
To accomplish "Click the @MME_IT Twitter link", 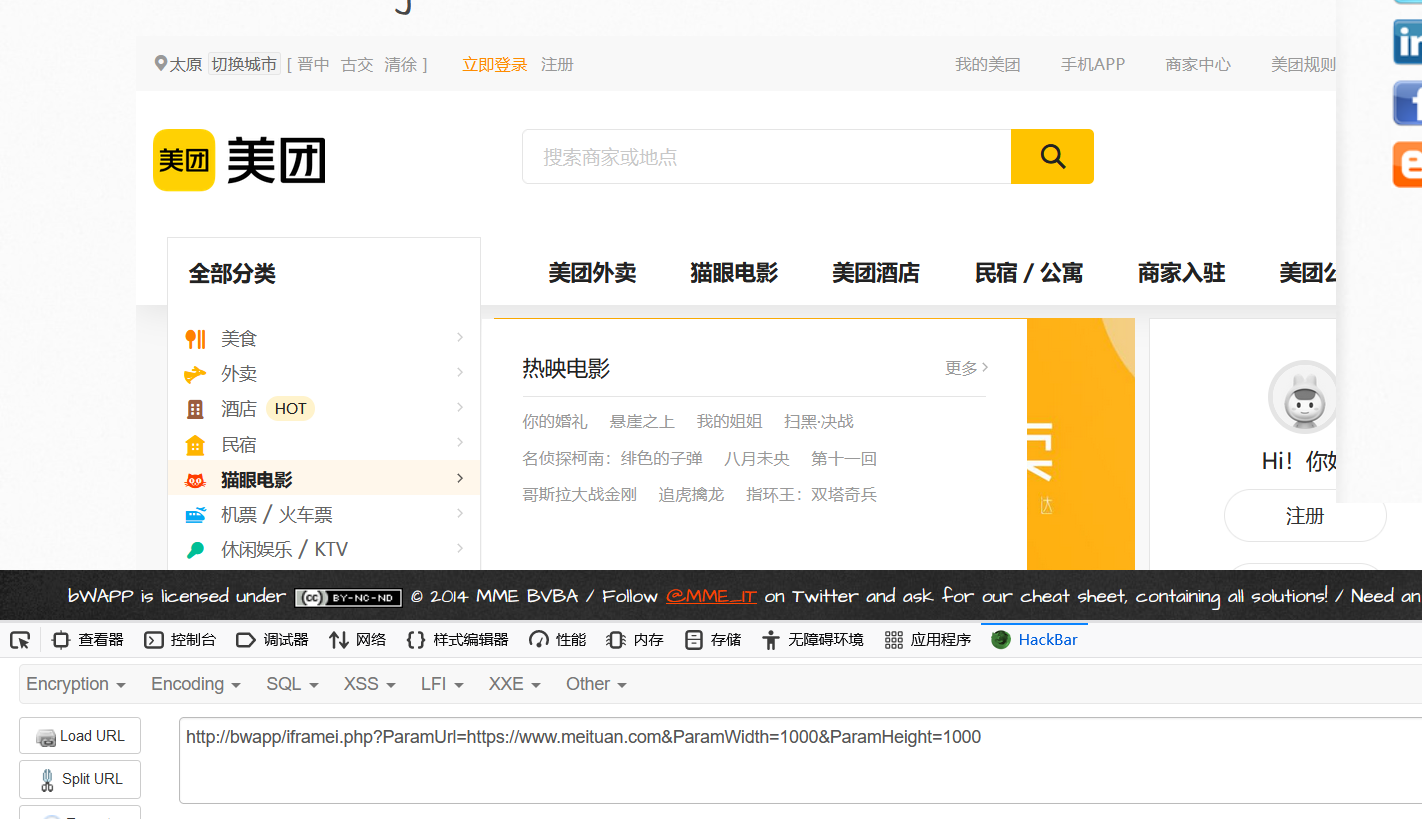I will 711,596.
